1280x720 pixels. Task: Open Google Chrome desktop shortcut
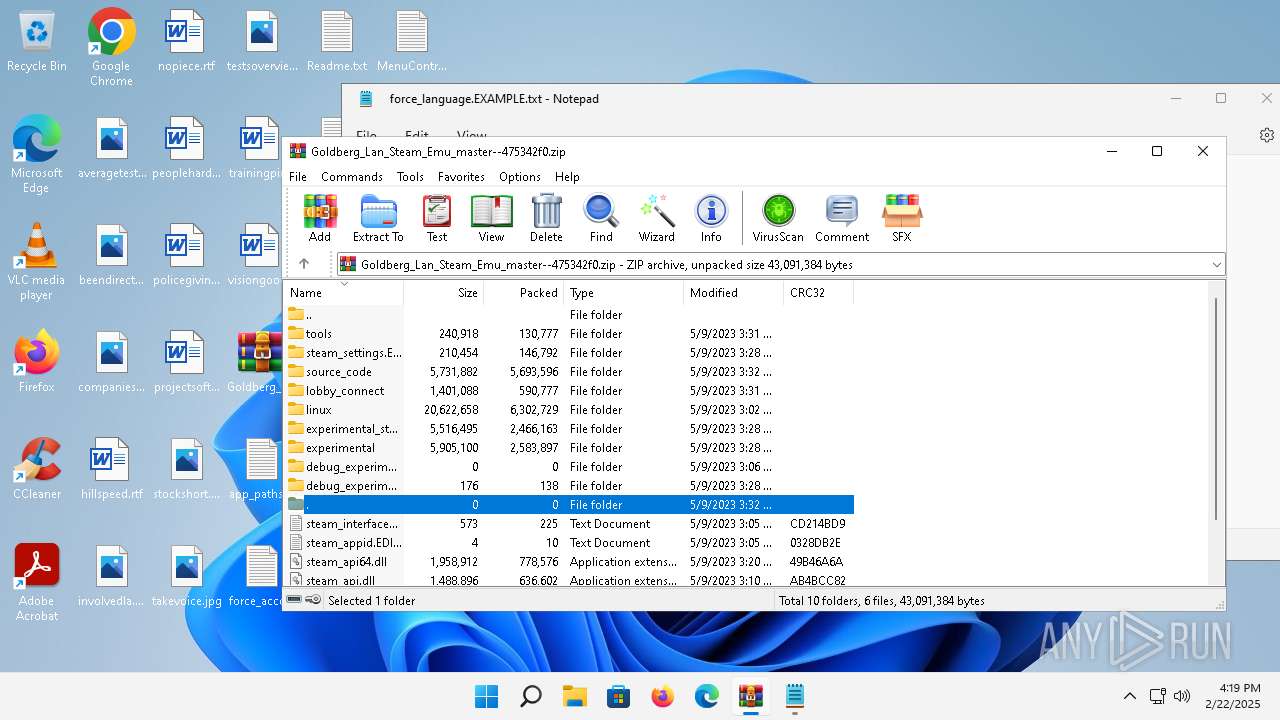(x=111, y=47)
